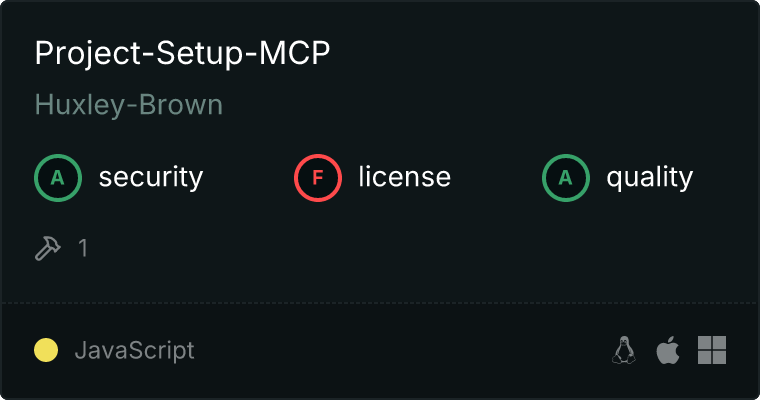Click the letter A inside security circle
This screenshot has width=760, height=400.
coord(58,178)
